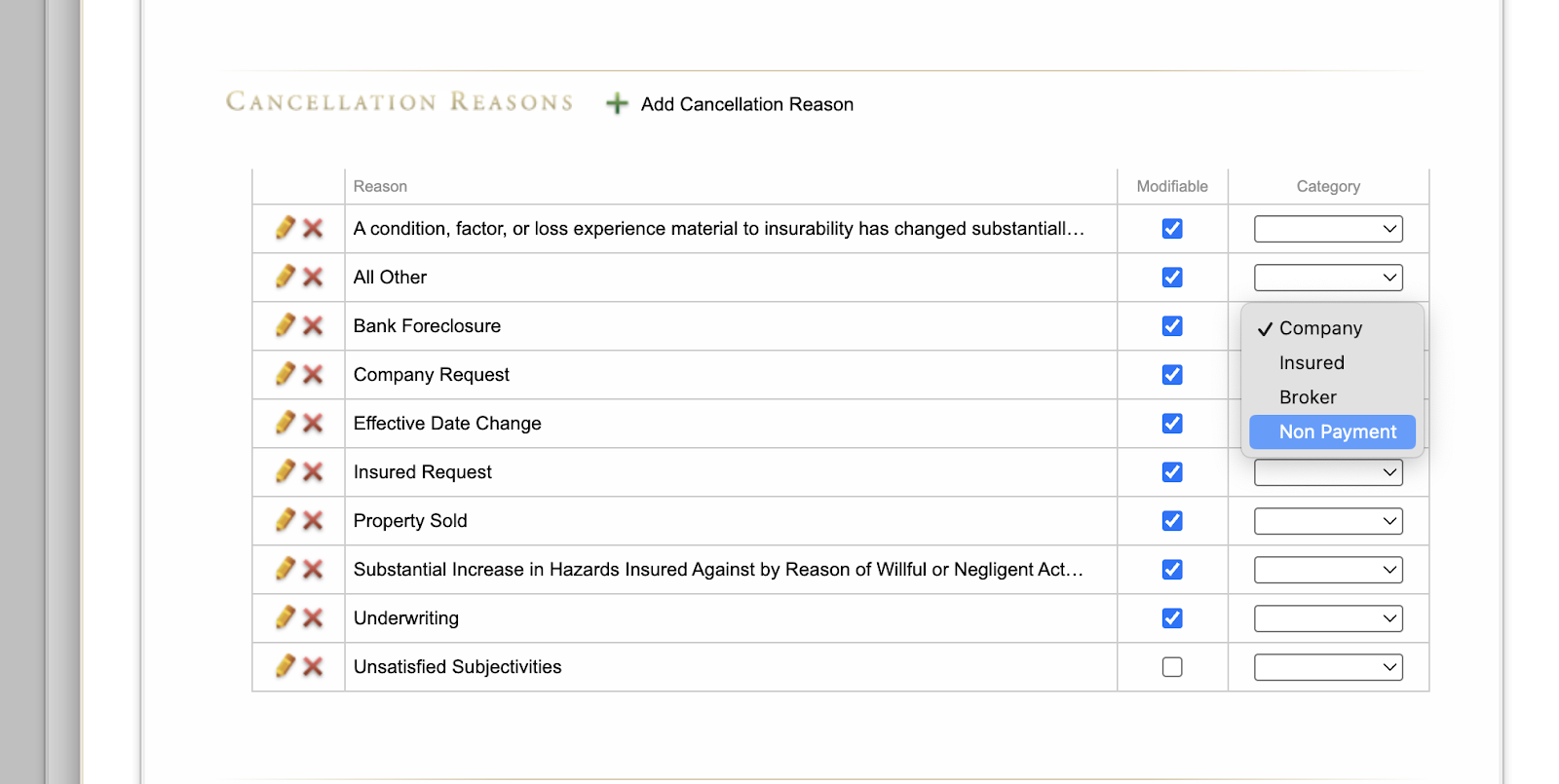
Task: Delete the Property Sold row
Action: click(x=313, y=521)
